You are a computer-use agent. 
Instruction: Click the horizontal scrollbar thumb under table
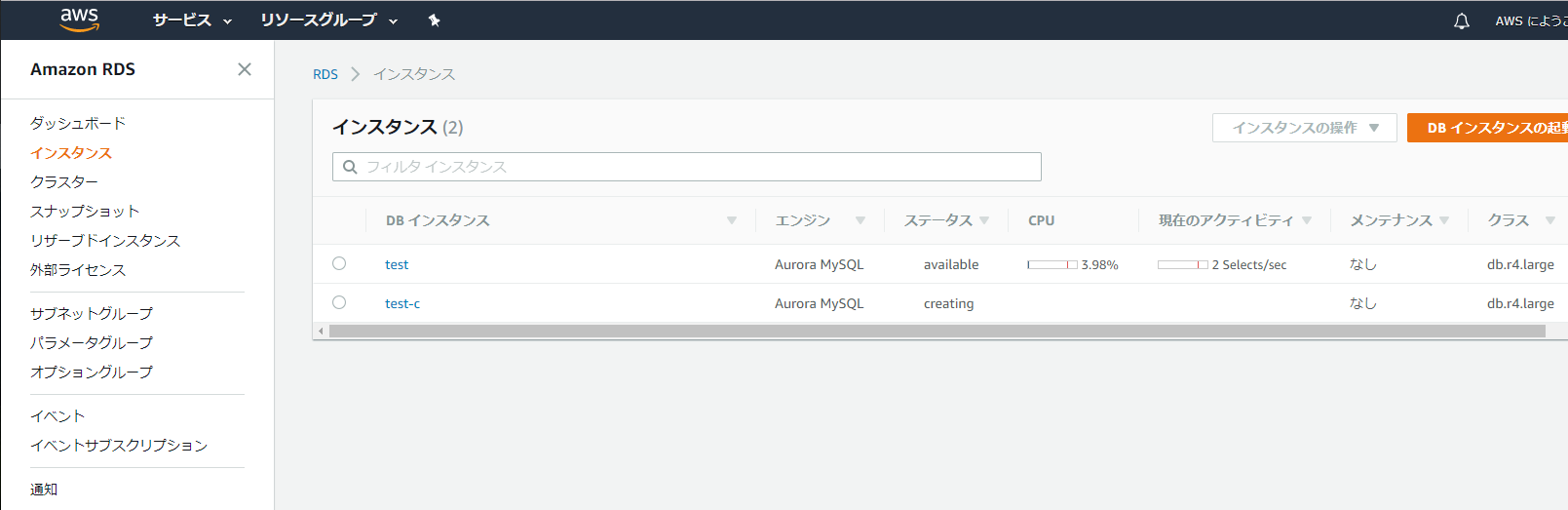[x=937, y=332]
